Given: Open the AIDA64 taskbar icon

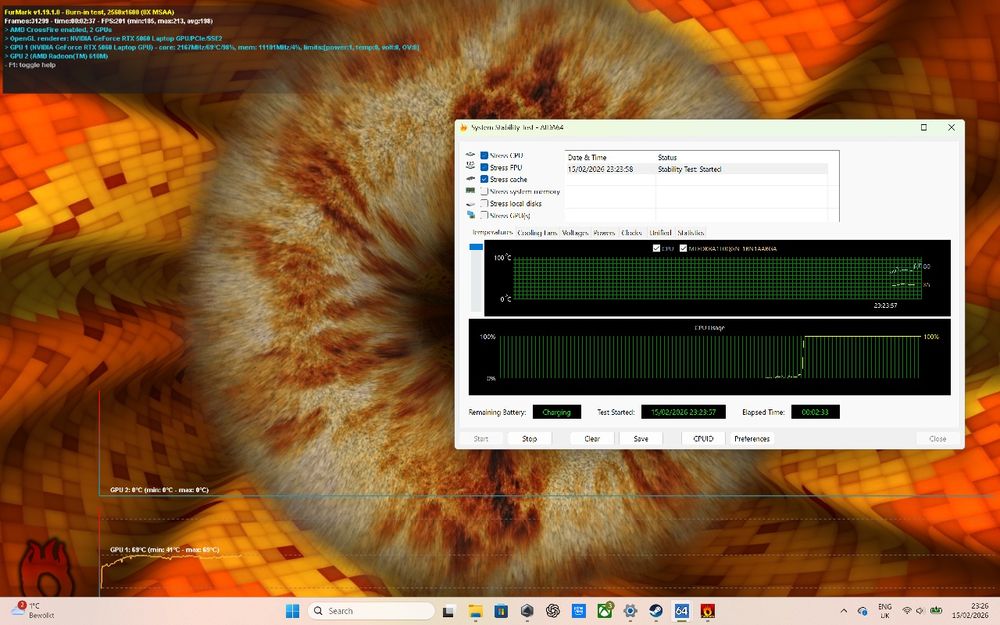Looking at the screenshot, I should 682,610.
